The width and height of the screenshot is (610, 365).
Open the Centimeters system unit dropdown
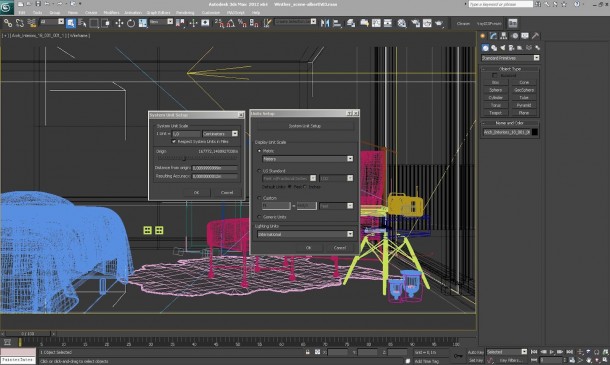pyautogui.click(x=220, y=133)
